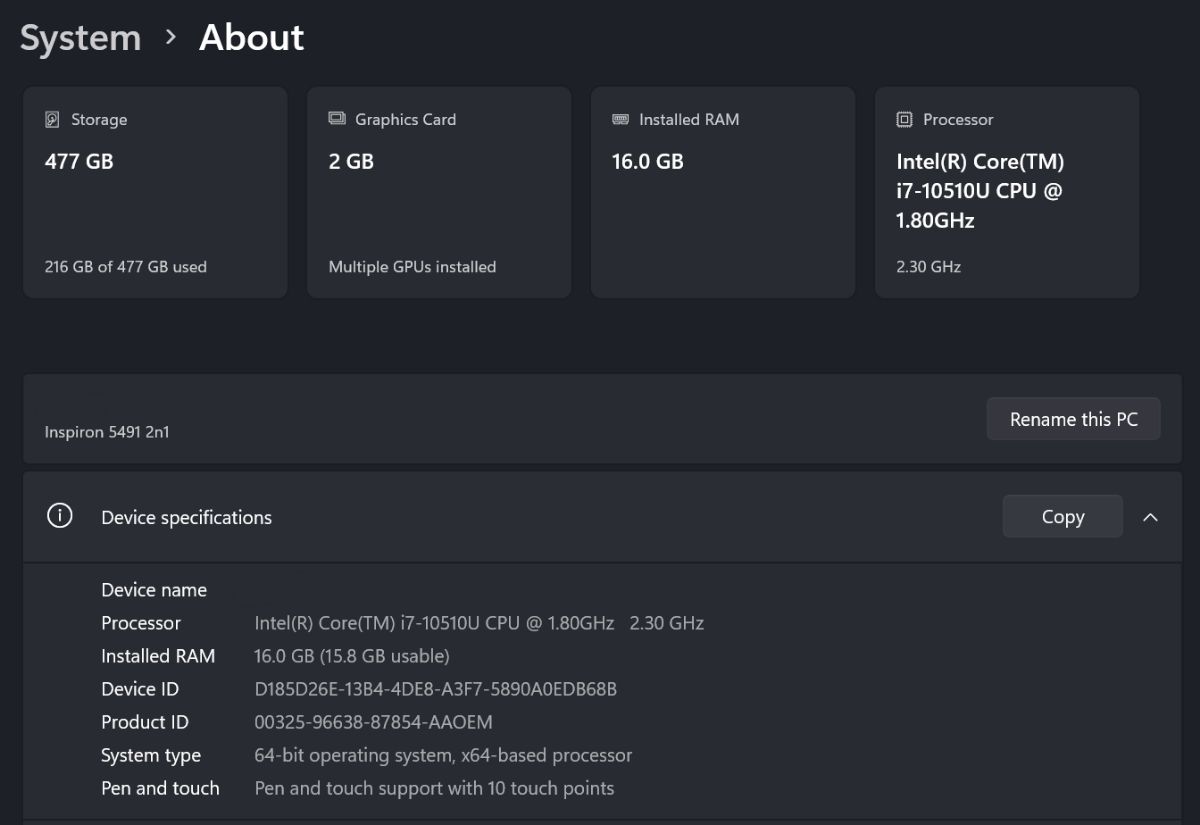Click the Installed RAM memory icon
Viewport: 1200px width, 825px height.
[x=620, y=119]
